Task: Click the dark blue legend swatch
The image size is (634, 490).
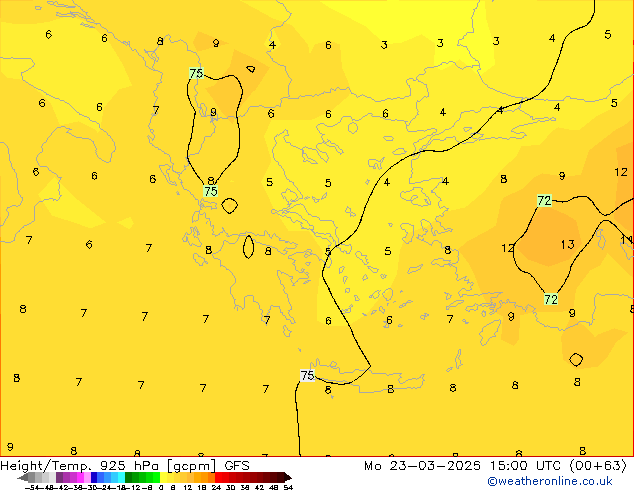Action: (x=94, y=478)
